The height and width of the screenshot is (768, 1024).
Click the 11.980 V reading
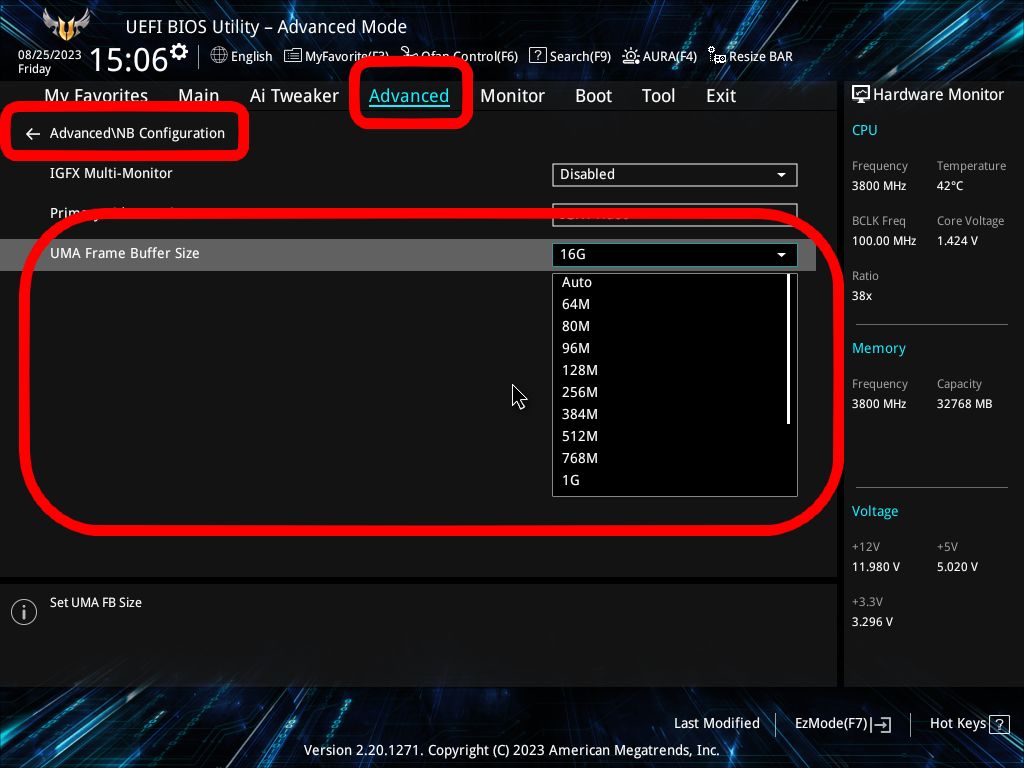click(x=876, y=567)
